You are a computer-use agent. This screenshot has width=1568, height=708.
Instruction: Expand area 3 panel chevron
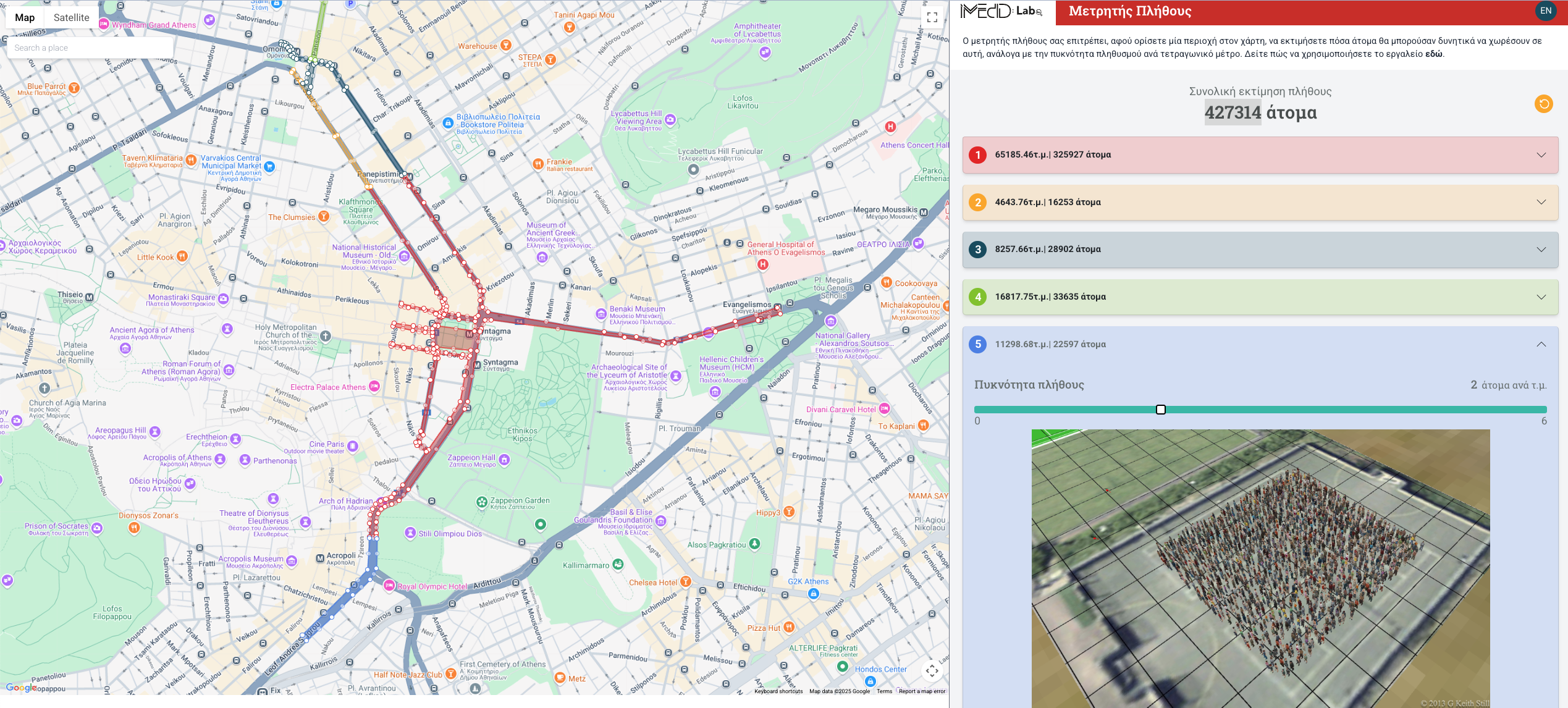(1541, 250)
